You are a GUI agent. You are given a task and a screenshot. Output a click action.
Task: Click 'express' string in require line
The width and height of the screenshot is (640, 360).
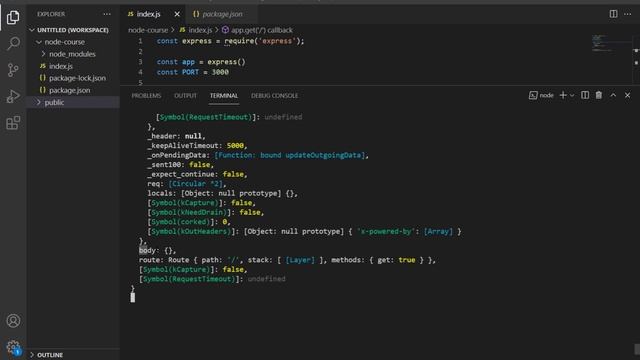click(278, 41)
